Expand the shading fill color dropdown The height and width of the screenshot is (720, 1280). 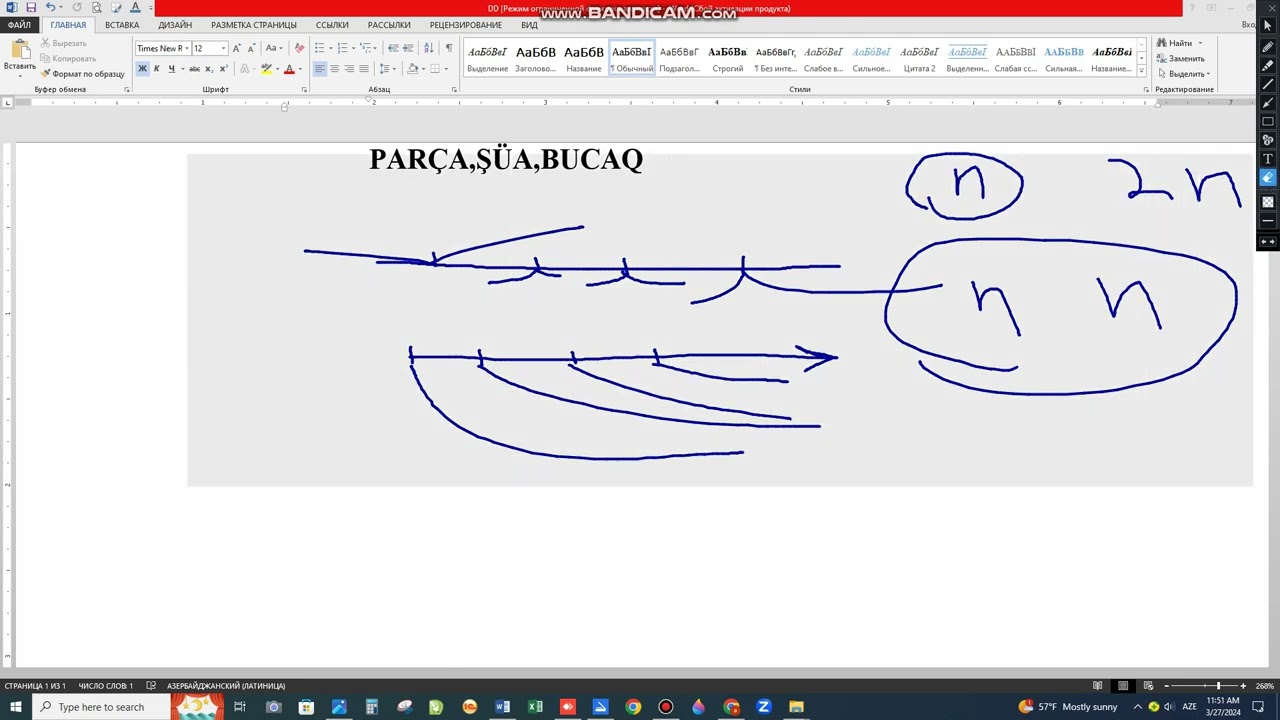pyautogui.click(x=423, y=69)
